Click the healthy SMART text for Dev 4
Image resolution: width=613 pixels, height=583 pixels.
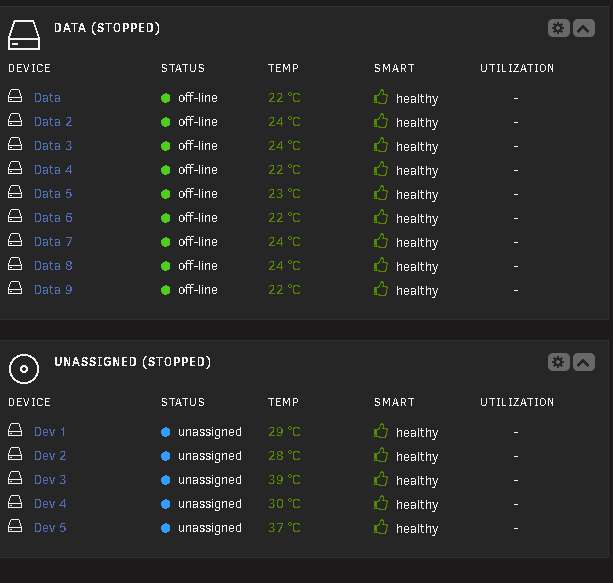[x=417, y=505]
